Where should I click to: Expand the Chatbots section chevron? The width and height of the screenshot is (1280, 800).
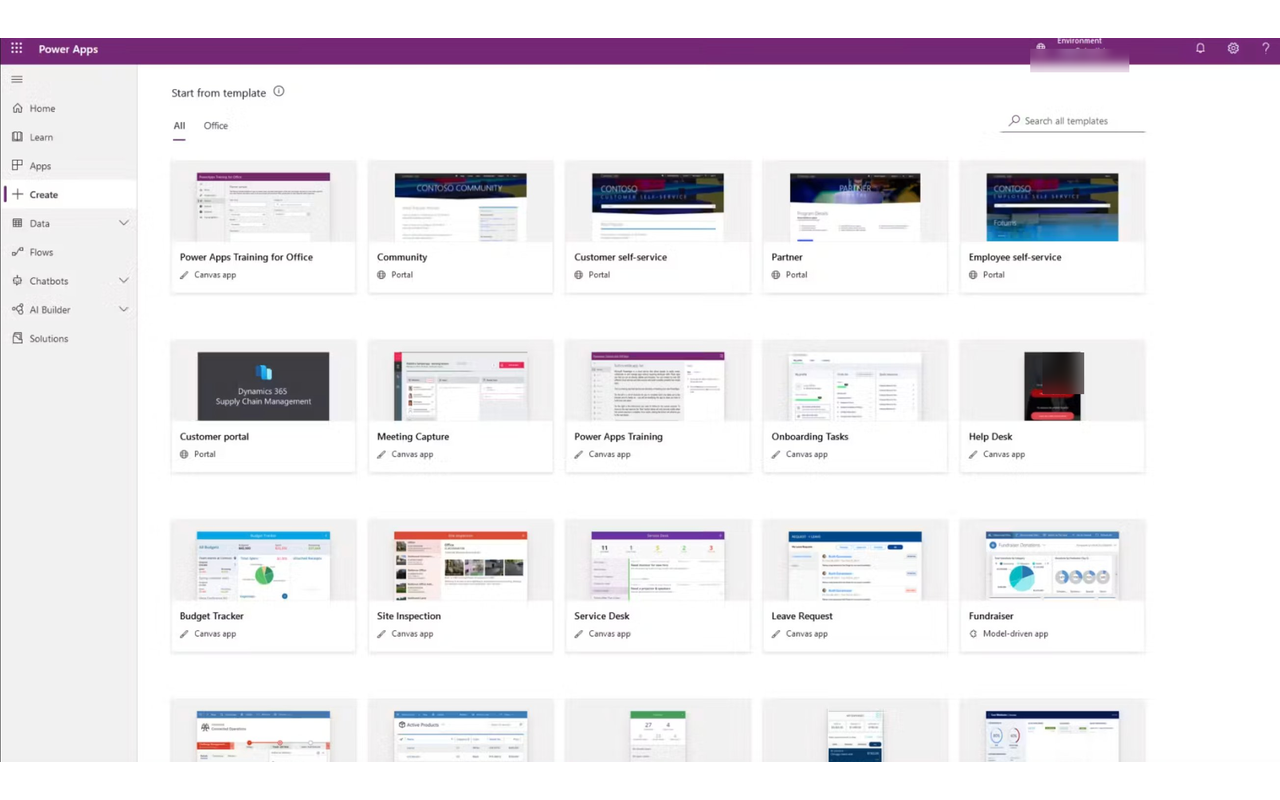tap(124, 281)
